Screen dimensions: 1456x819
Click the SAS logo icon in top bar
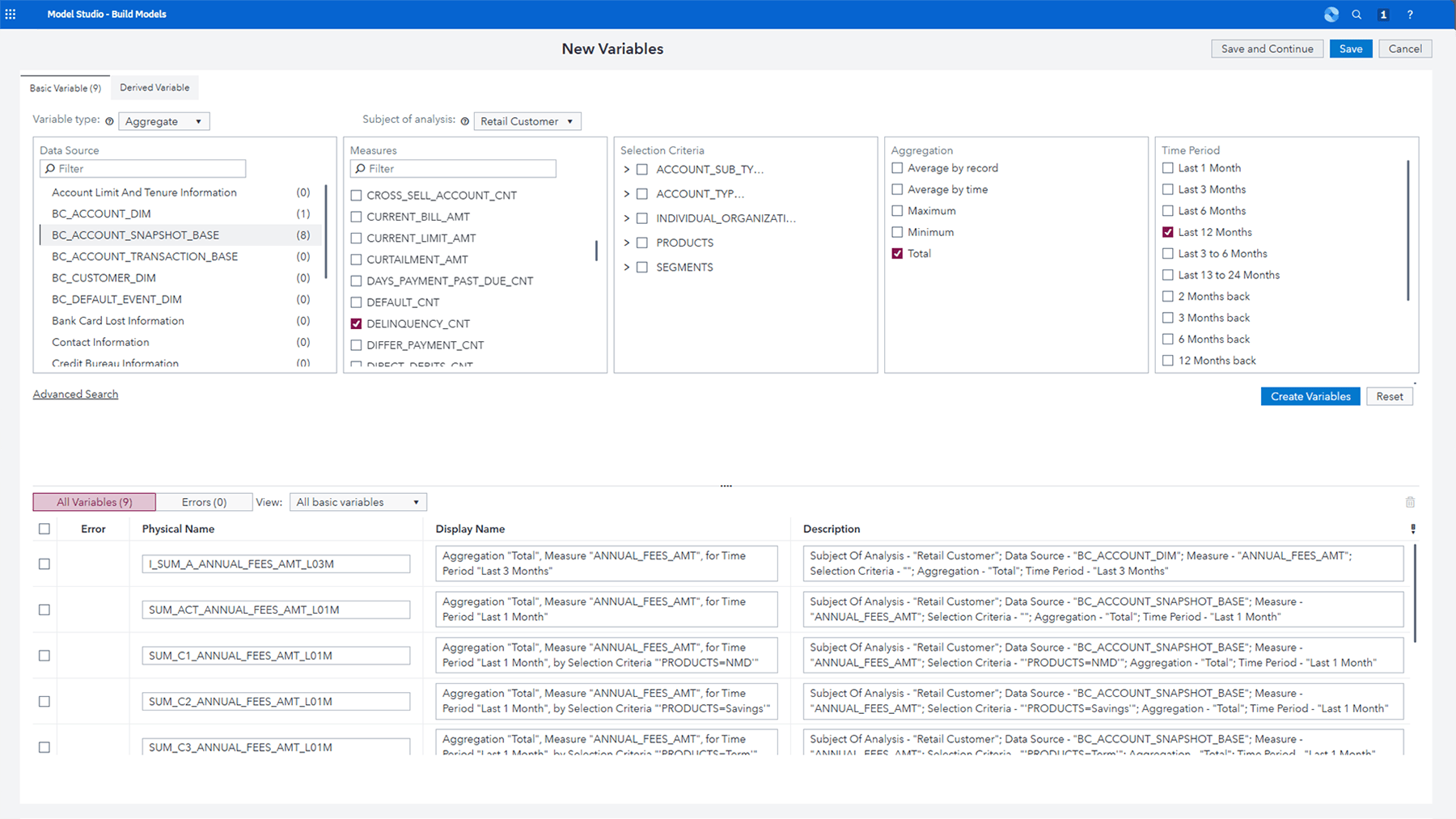pyautogui.click(x=1330, y=14)
